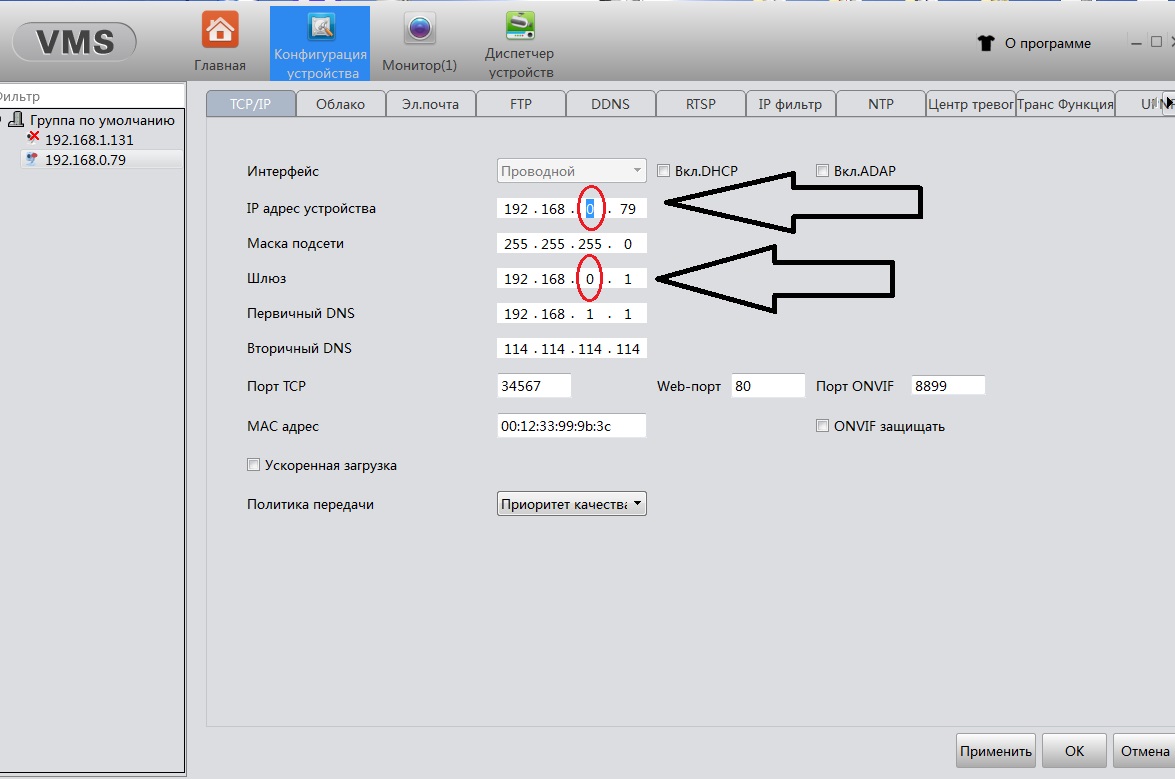Open the Интерфейс Проводной dropdown
The height and width of the screenshot is (779, 1175).
tap(572, 171)
